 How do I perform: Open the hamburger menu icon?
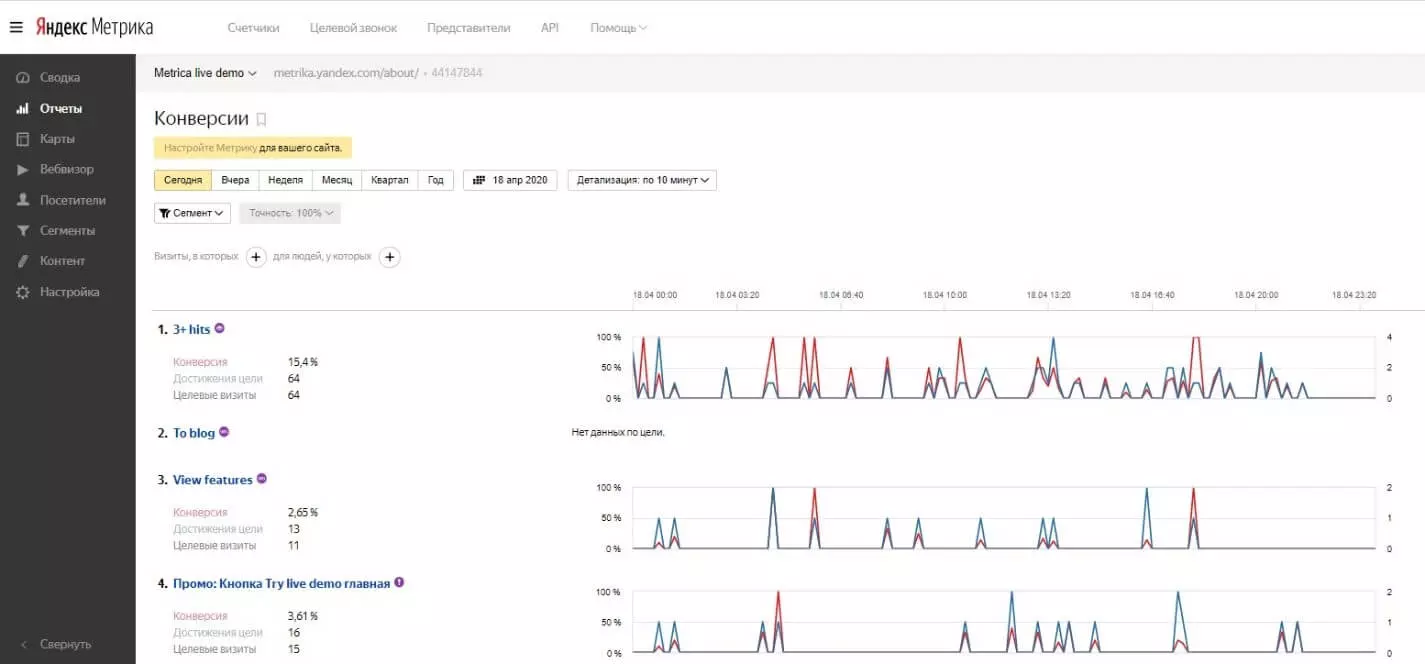pos(16,27)
